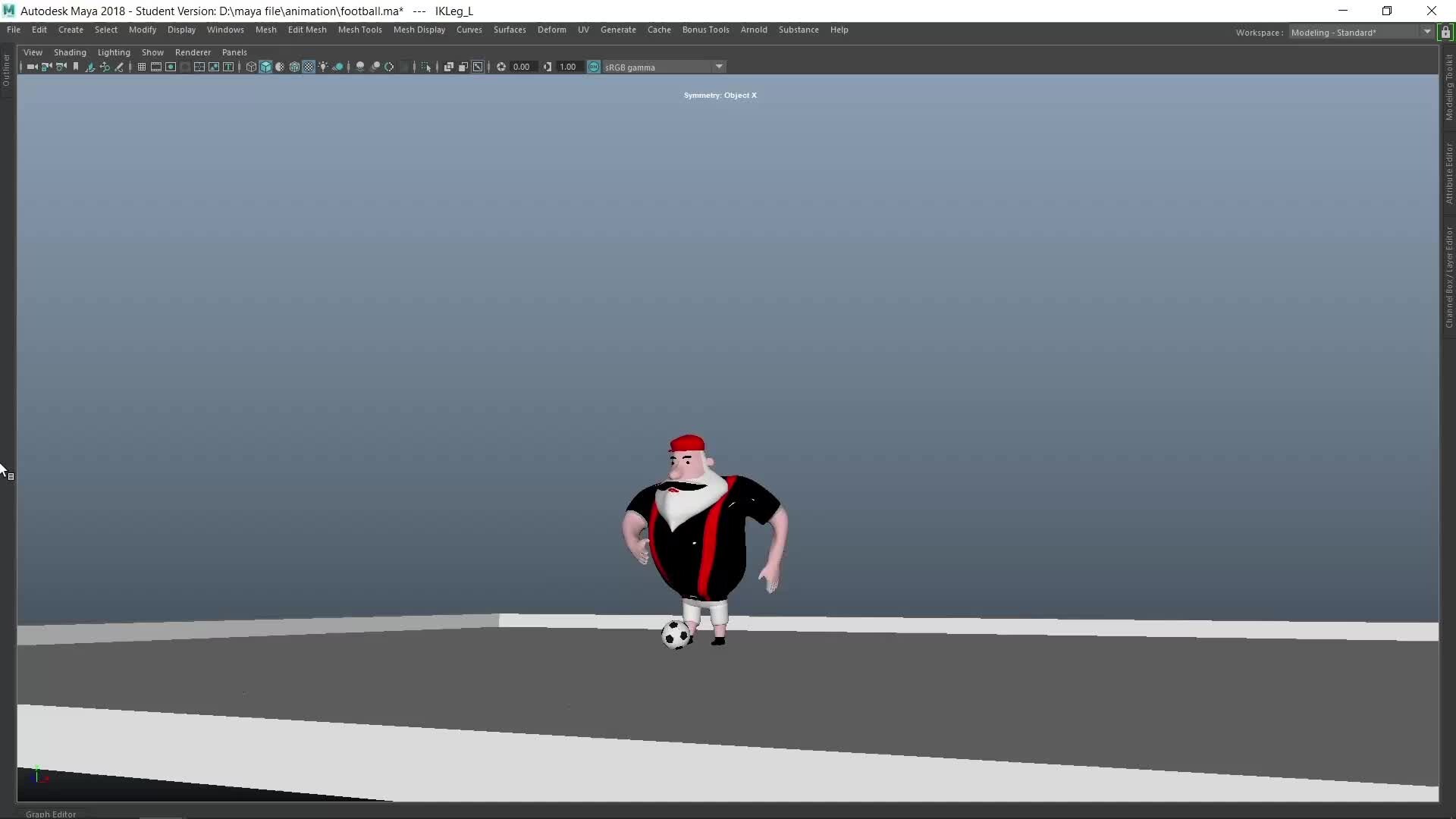Select the wireframe display icon
Viewport: 1456px width, 819px height.
[251, 67]
